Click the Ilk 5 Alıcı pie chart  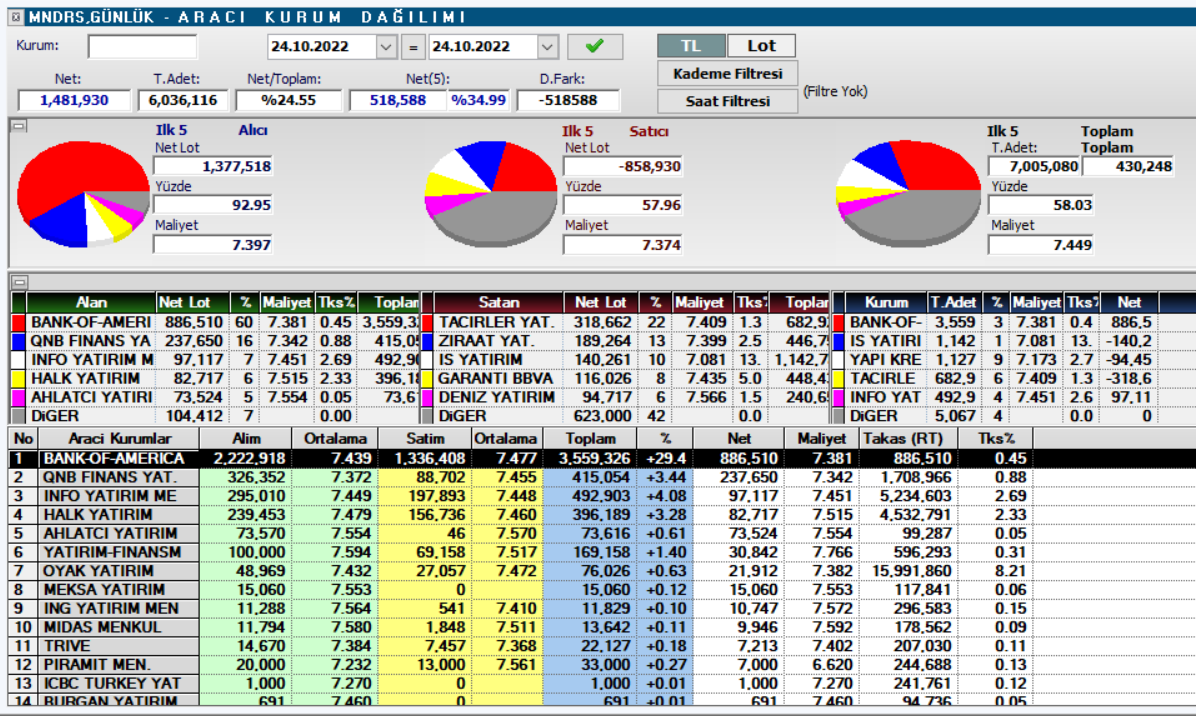click(83, 194)
